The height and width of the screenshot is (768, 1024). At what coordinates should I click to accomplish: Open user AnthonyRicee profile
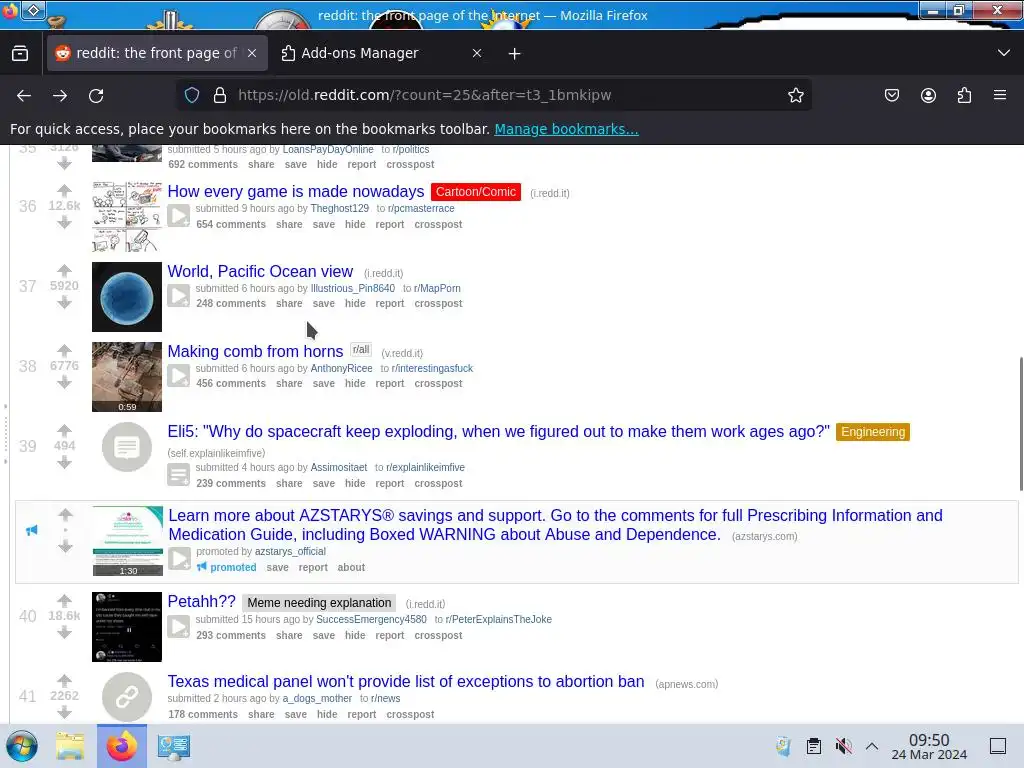point(342,368)
